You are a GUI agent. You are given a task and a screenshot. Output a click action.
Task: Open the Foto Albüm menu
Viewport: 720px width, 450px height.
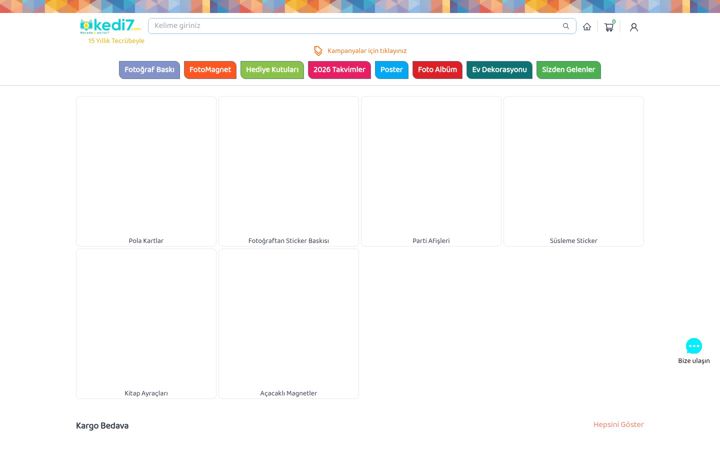pyautogui.click(x=437, y=70)
